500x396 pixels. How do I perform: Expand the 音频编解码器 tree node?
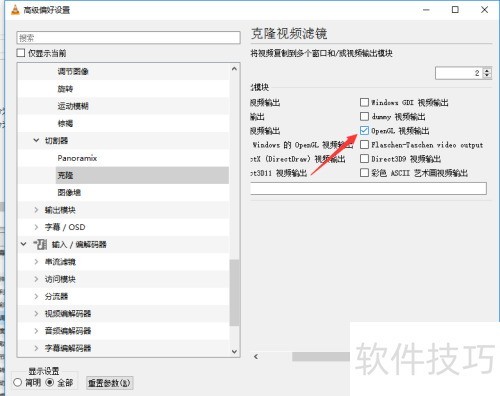pyautogui.click(x=36, y=331)
